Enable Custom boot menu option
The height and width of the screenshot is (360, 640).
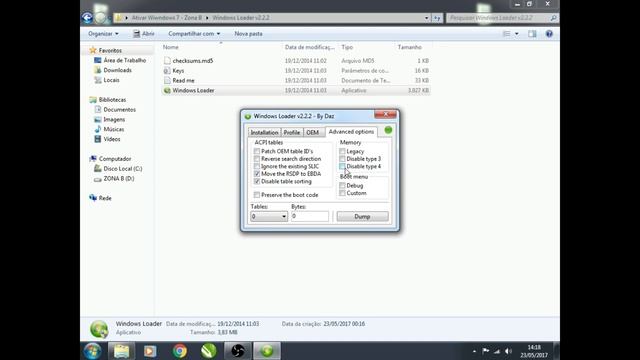pyautogui.click(x=342, y=193)
